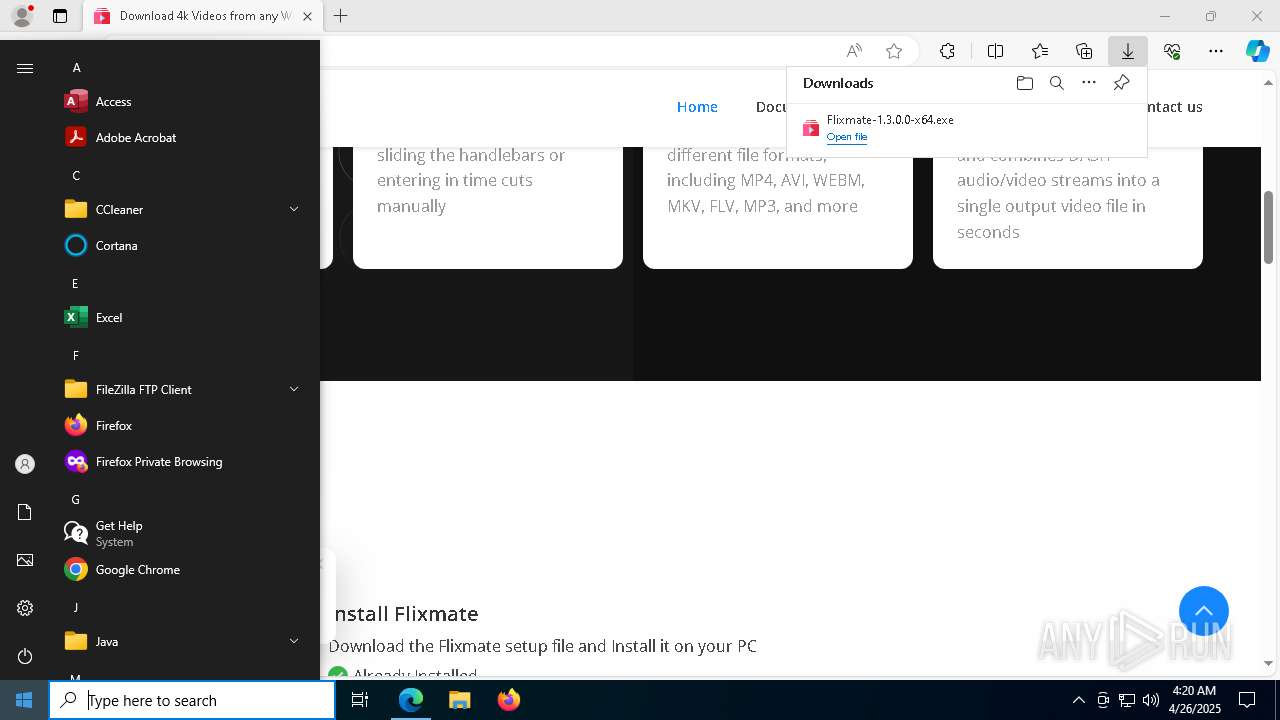The width and height of the screenshot is (1280, 720).
Task: Toggle Split screen in Edge toolbar
Action: click(x=995, y=51)
